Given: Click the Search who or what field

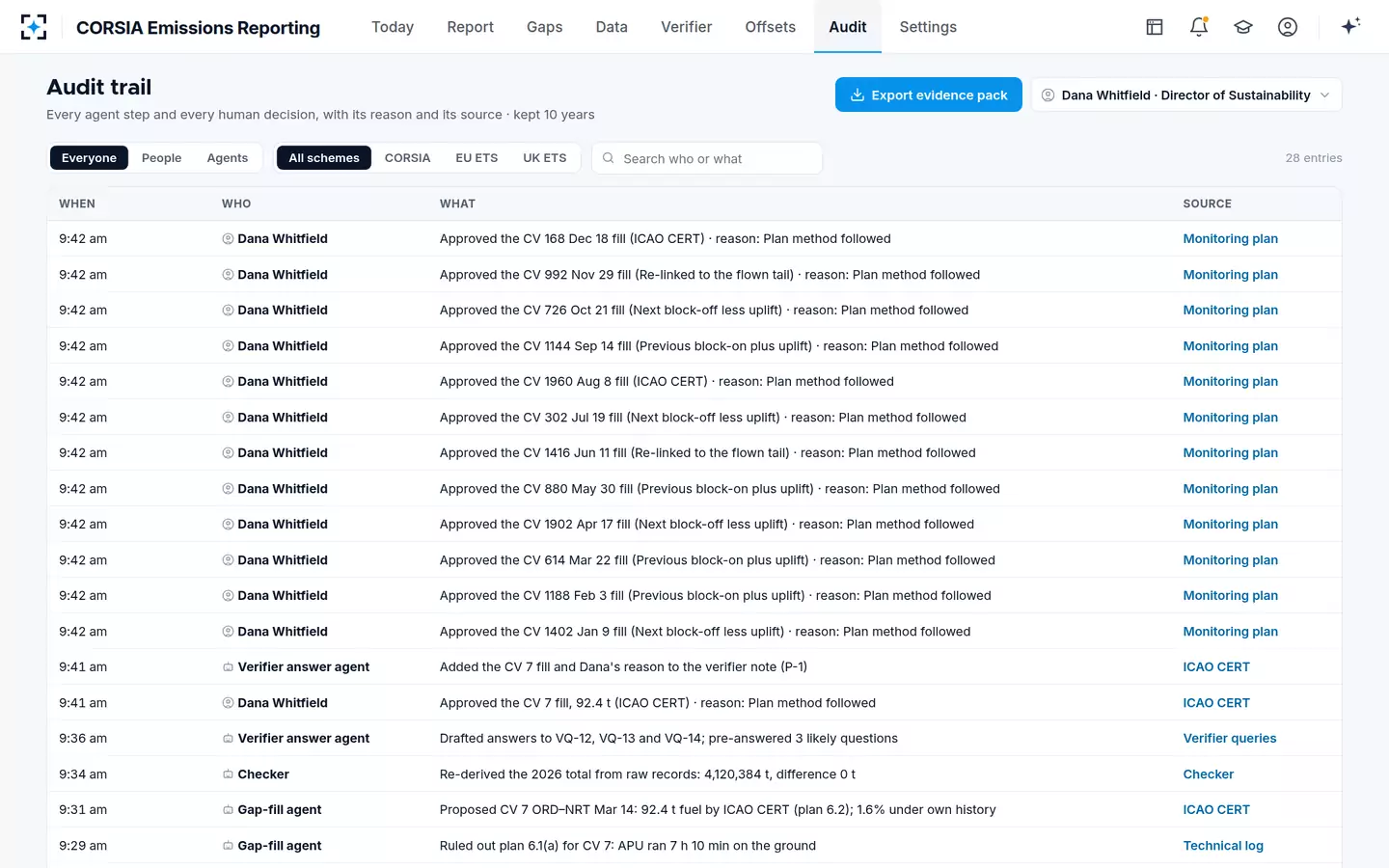Looking at the screenshot, I should point(707,158).
